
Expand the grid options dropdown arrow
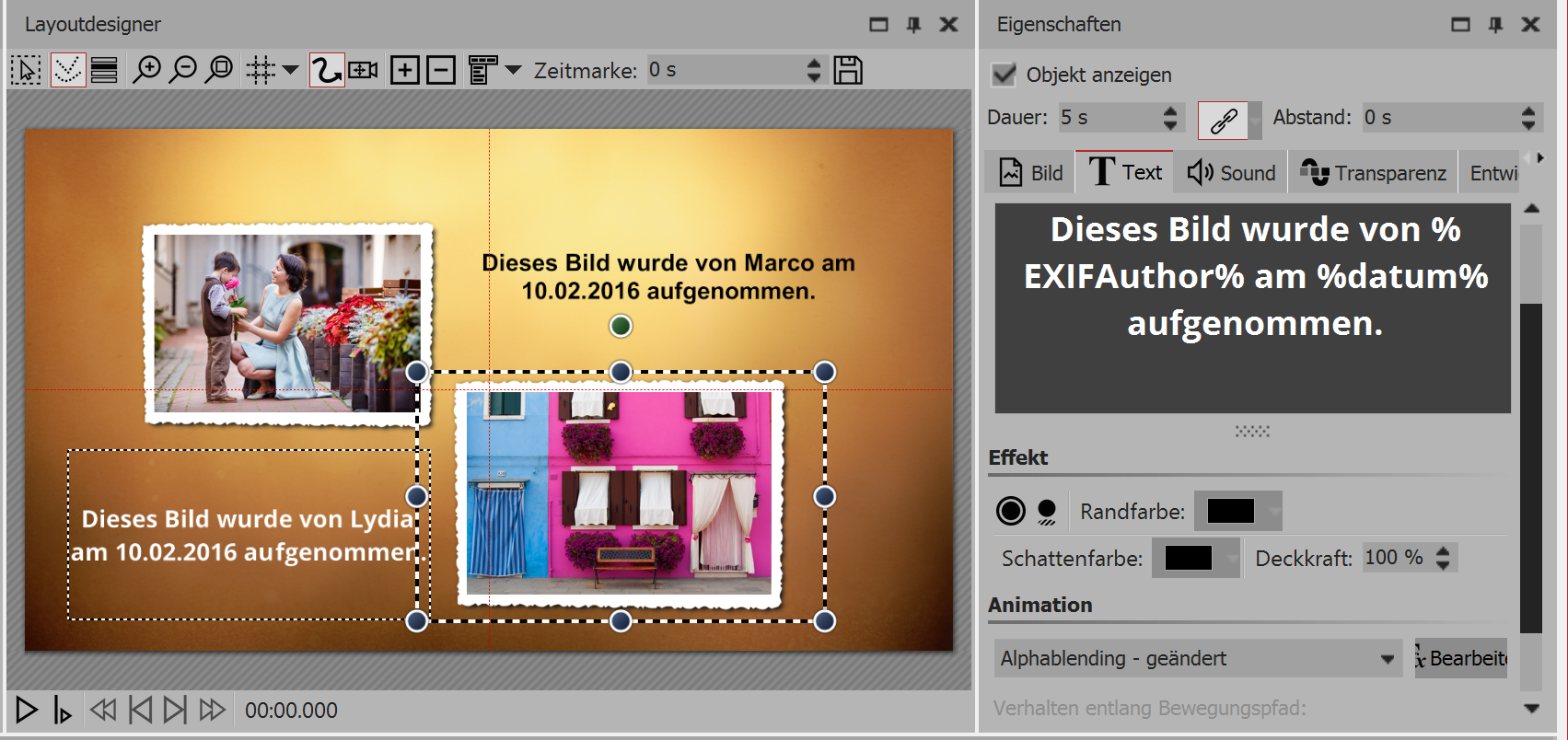point(291,70)
